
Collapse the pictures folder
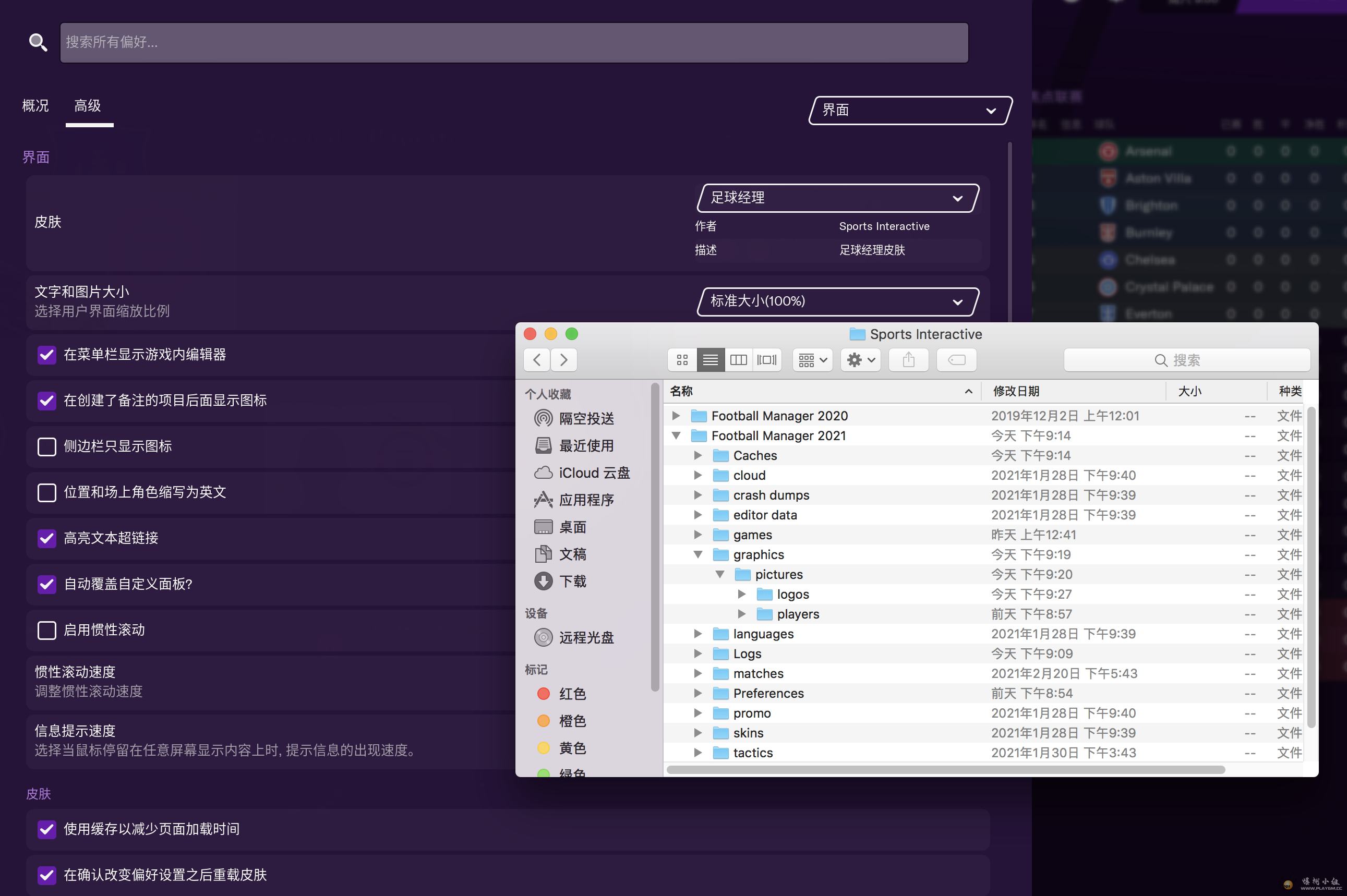pos(719,574)
